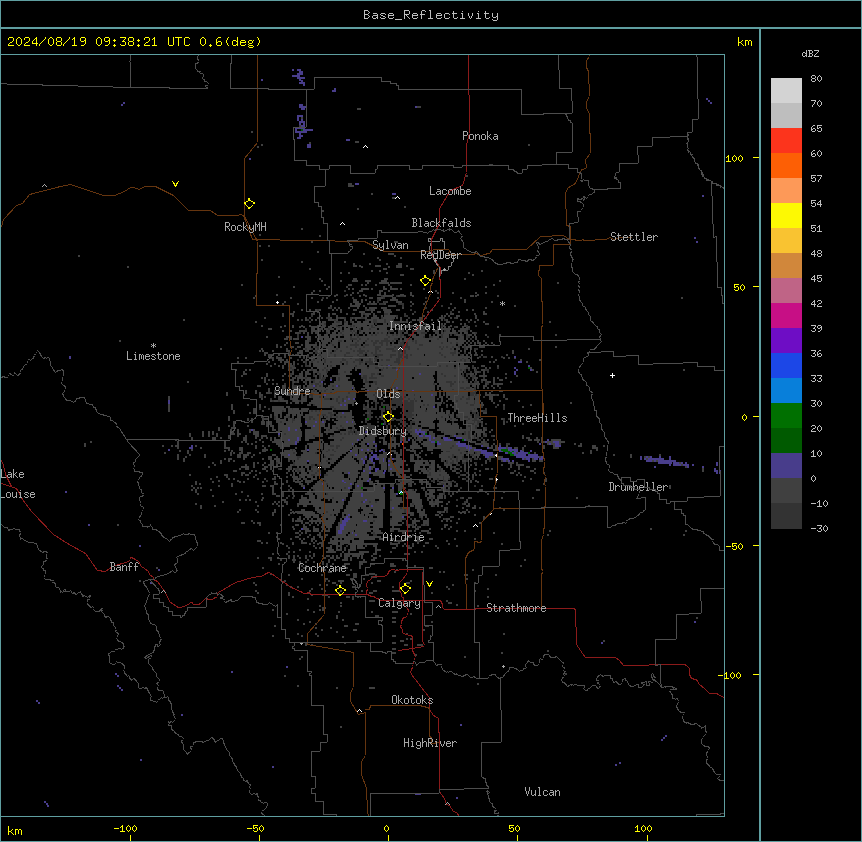Select the Stettler label
The height and width of the screenshot is (842, 862).
pyautogui.click(x=634, y=237)
